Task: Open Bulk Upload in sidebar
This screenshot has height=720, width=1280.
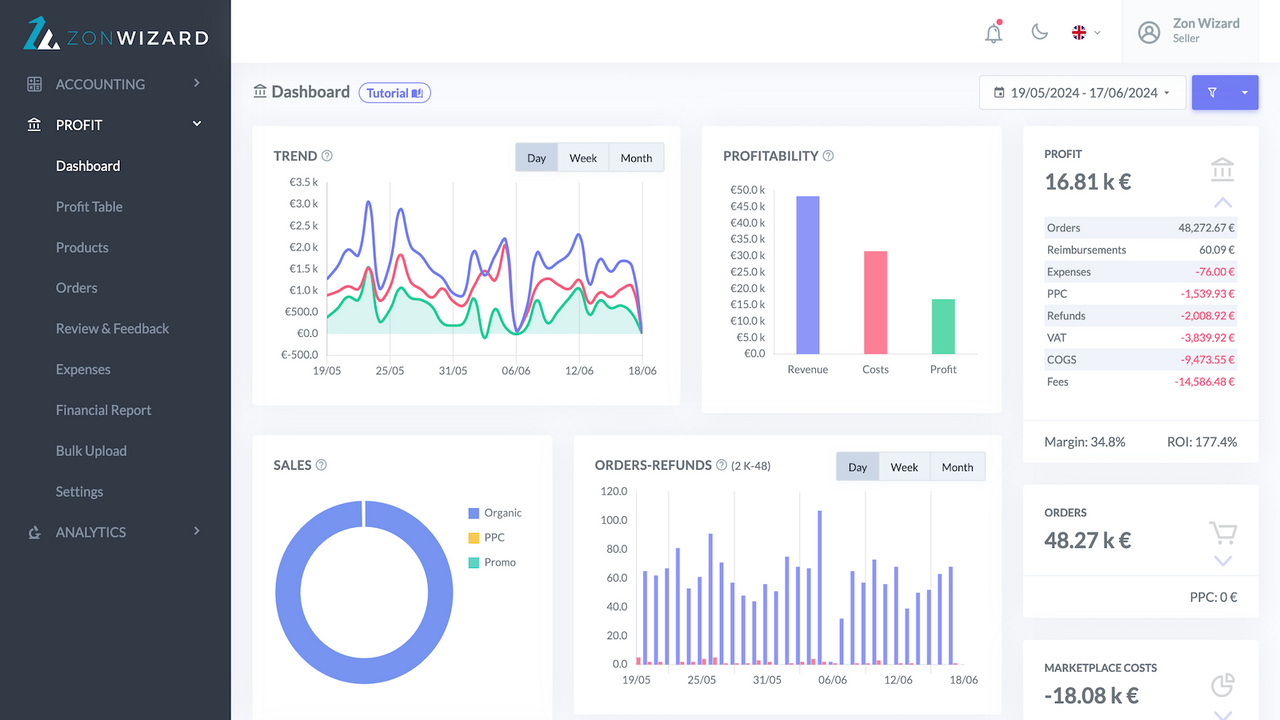Action: [91, 451]
